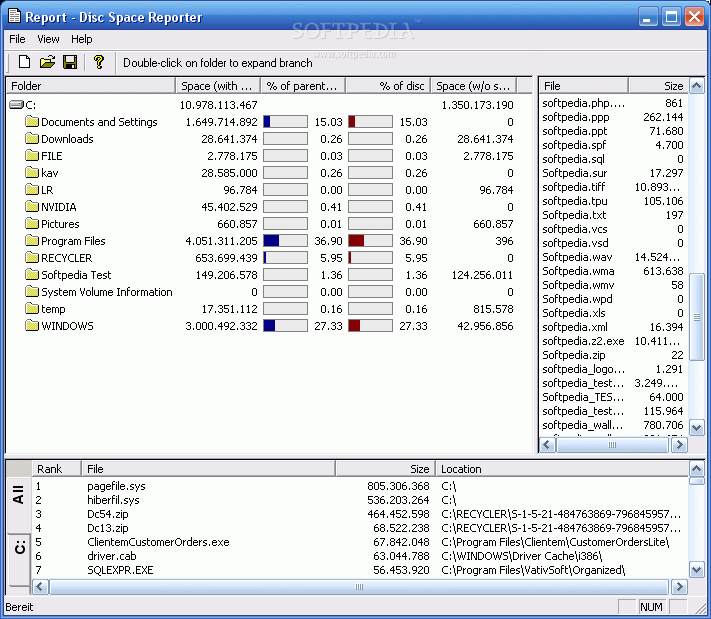Screen dimensions: 711x619
Task: Select pagefile.sys in ranking list
Action: coord(116,486)
